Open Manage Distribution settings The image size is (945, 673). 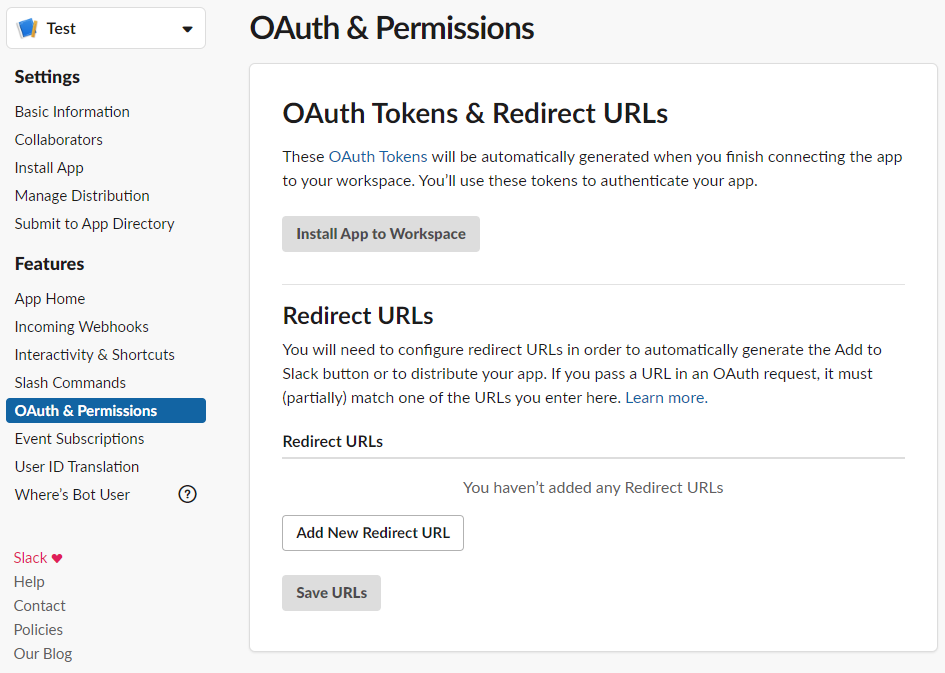[x=82, y=195]
